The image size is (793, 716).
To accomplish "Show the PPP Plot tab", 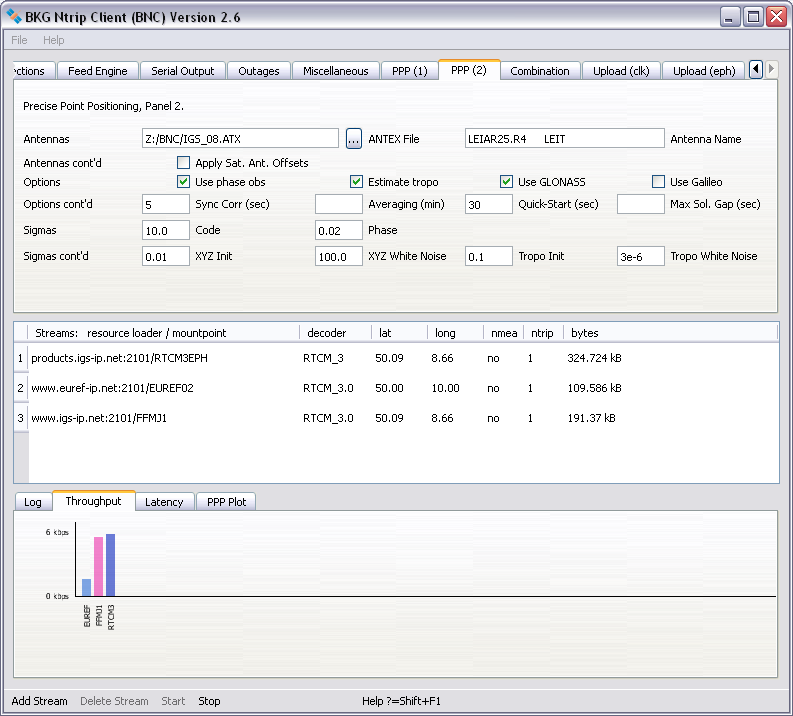I will click(226, 502).
